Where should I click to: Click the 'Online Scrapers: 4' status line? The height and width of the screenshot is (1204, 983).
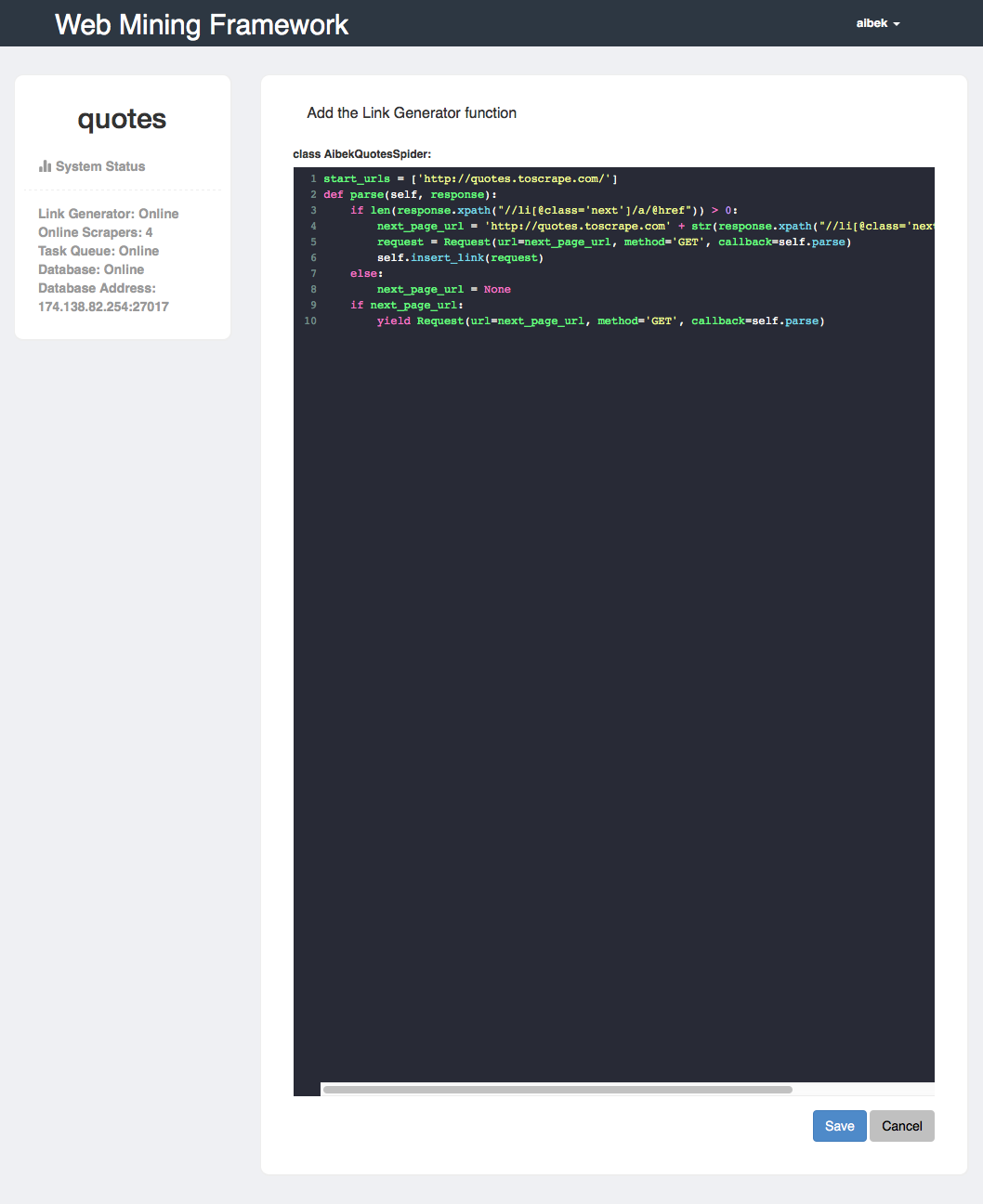pos(96,232)
